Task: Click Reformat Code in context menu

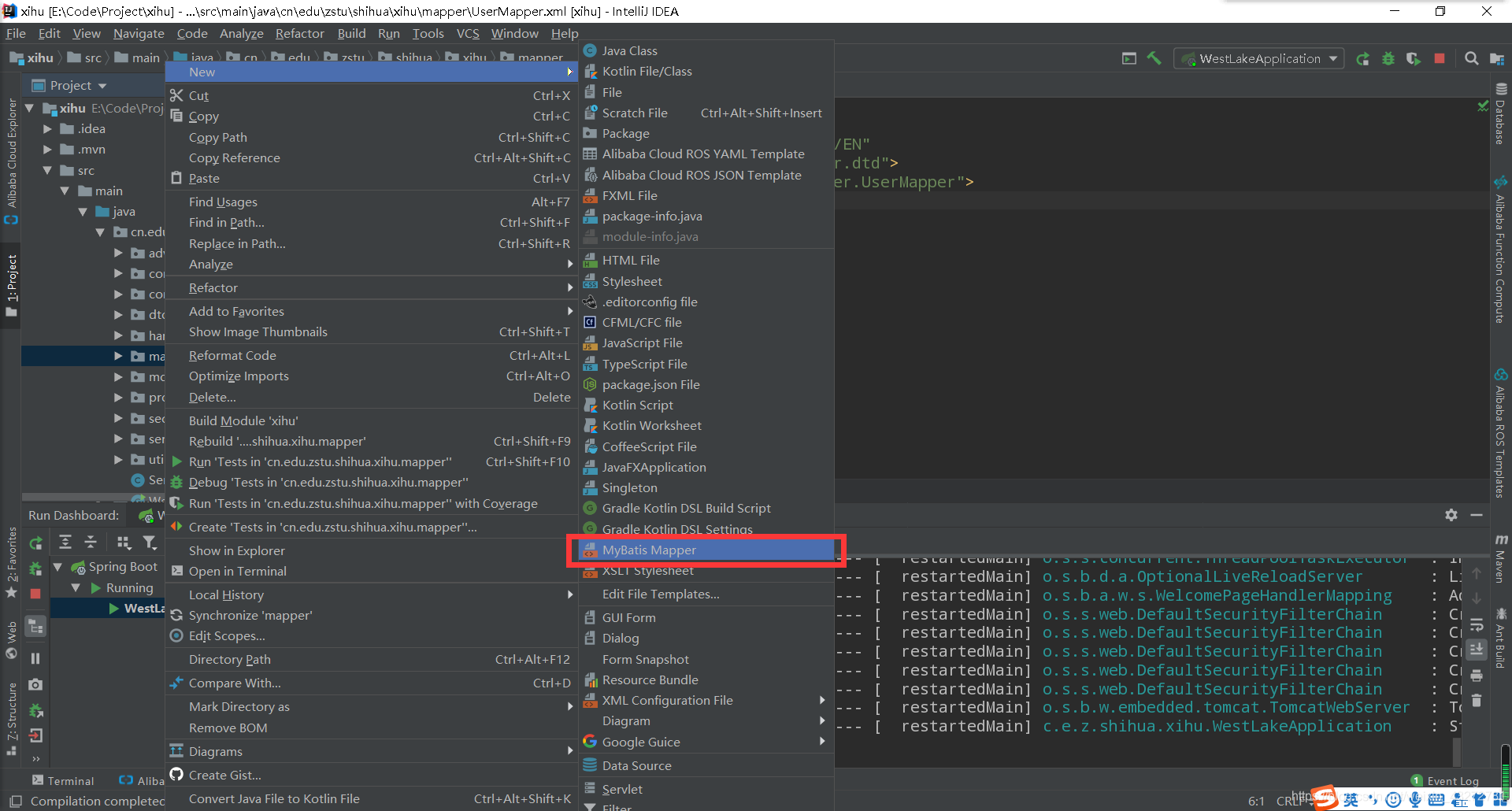Action: (372, 355)
